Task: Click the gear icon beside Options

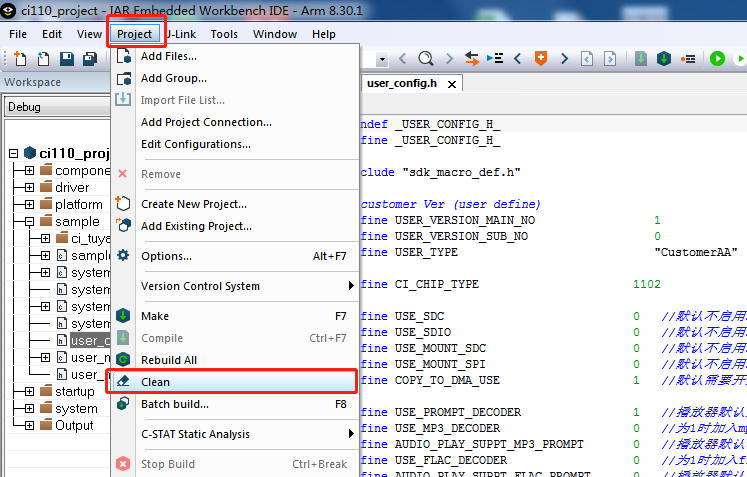Action: coord(123,255)
